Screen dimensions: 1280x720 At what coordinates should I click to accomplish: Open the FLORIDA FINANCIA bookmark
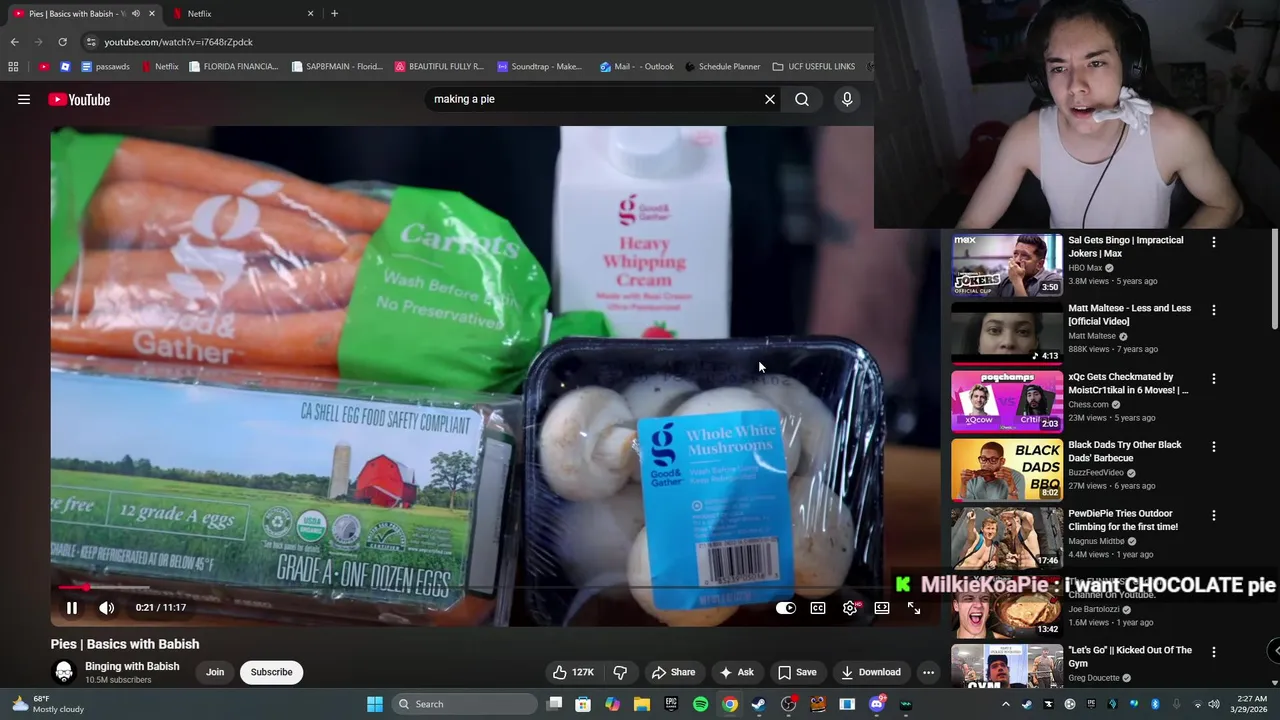(233, 67)
